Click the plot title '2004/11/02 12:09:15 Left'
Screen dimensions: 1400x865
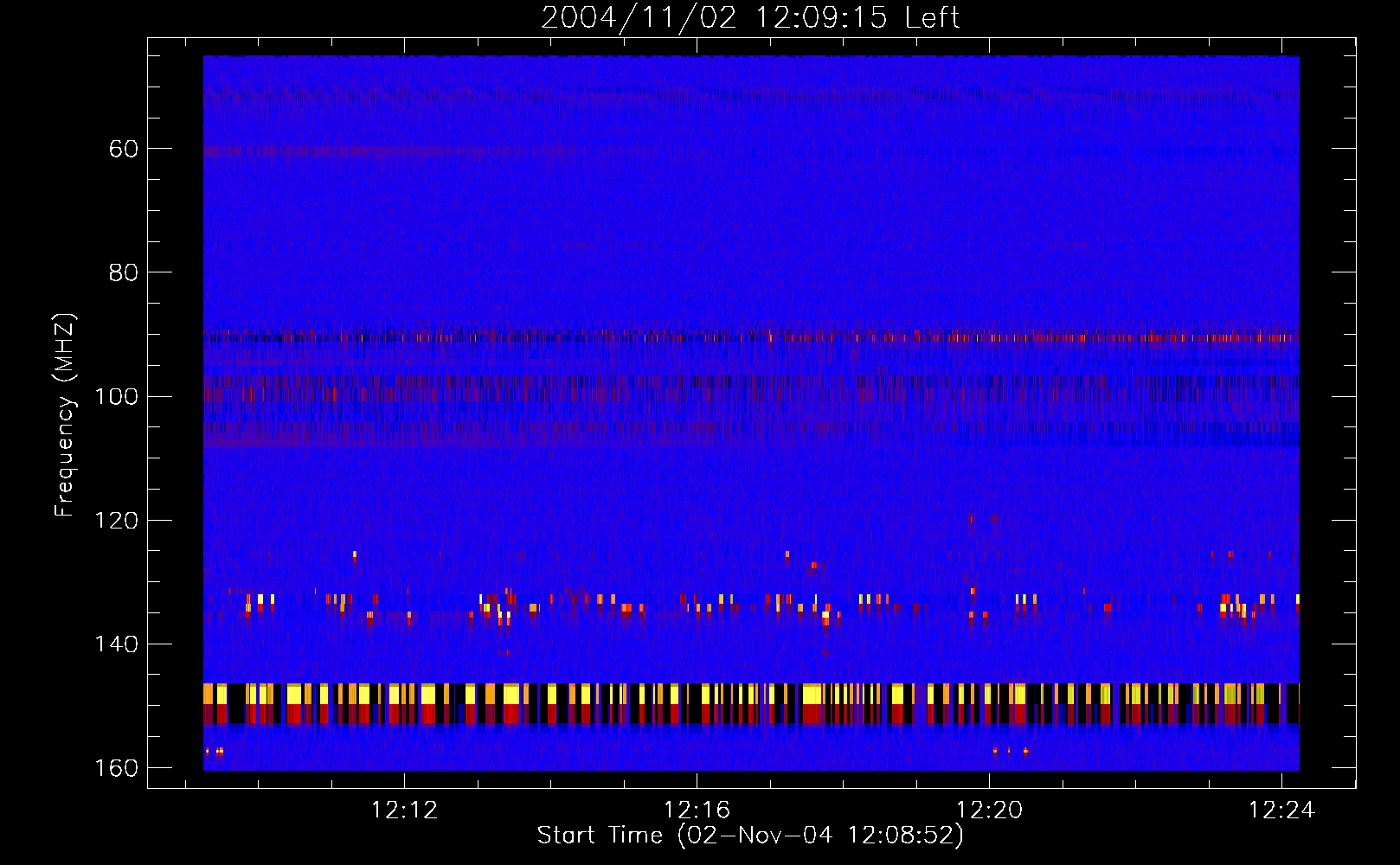click(750, 17)
